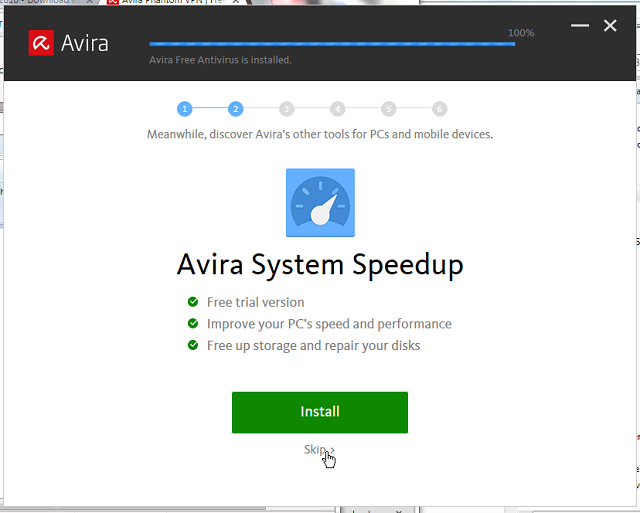Image resolution: width=640 pixels, height=513 pixels.
Task: Click 'Free up storage and repair your disks'
Action: pyautogui.click(x=313, y=346)
